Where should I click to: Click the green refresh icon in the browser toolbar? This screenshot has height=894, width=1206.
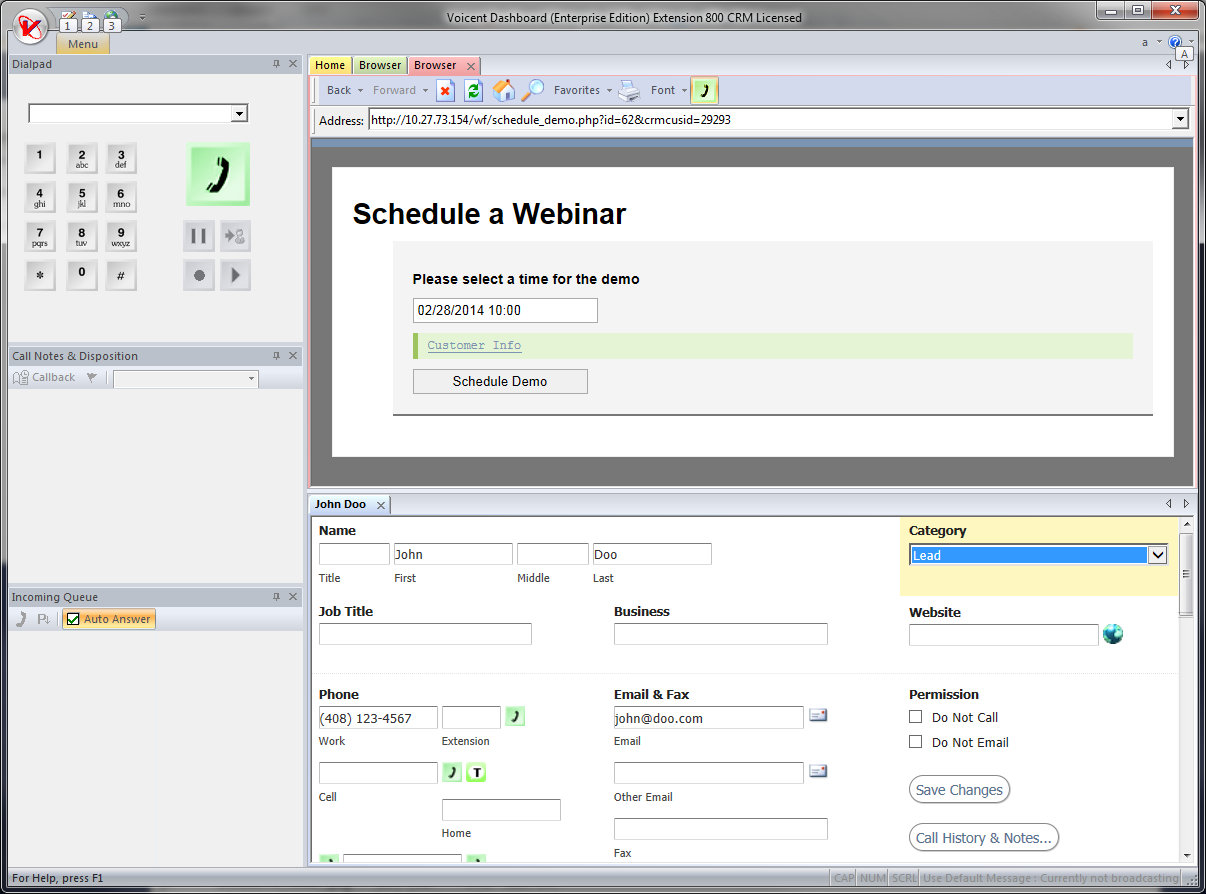tap(474, 91)
